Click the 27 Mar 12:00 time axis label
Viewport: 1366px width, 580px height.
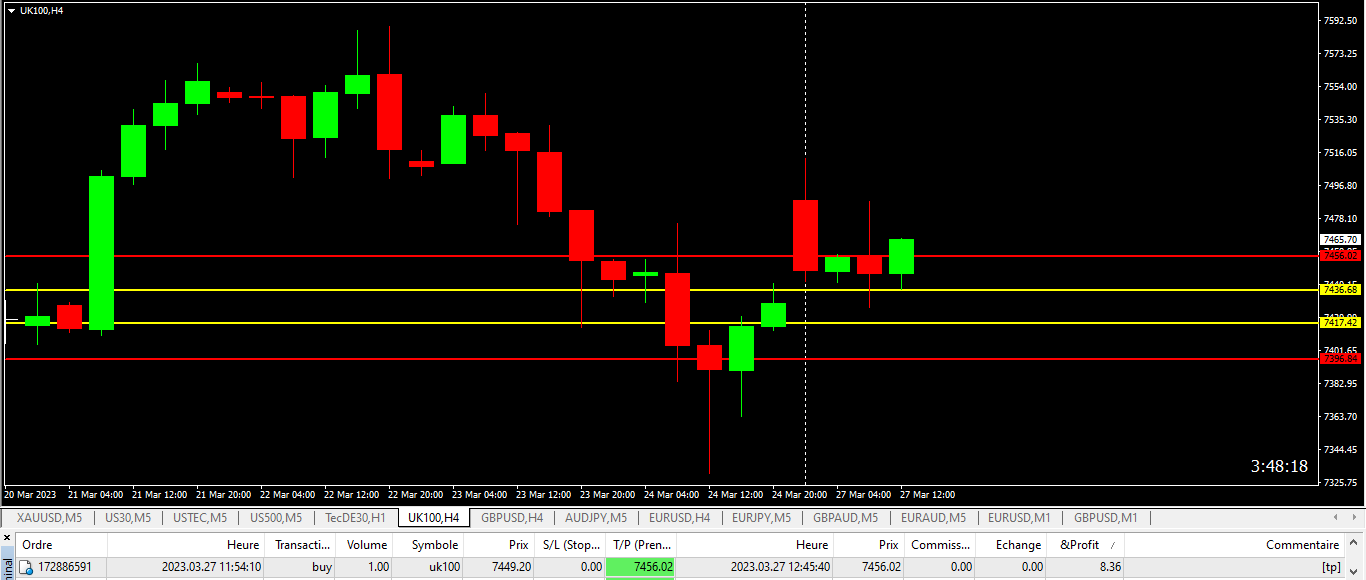[x=926, y=495]
